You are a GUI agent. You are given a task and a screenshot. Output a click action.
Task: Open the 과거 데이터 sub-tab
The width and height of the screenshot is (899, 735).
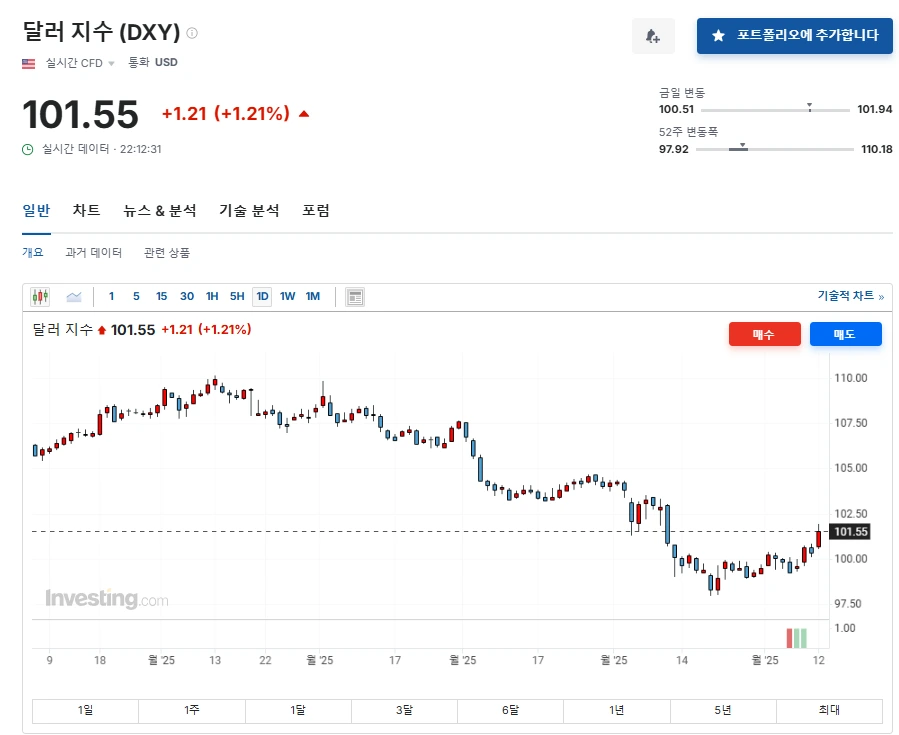94,253
